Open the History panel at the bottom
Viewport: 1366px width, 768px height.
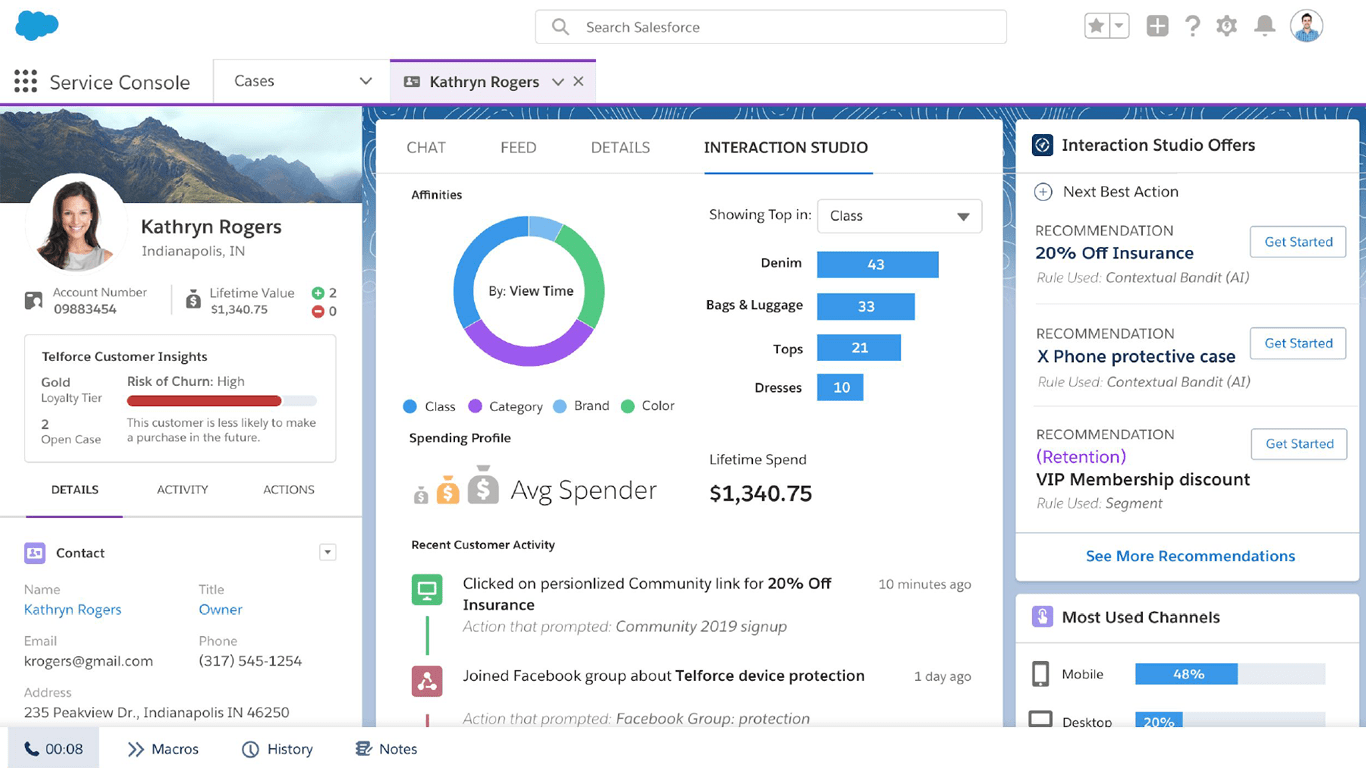[277, 748]
